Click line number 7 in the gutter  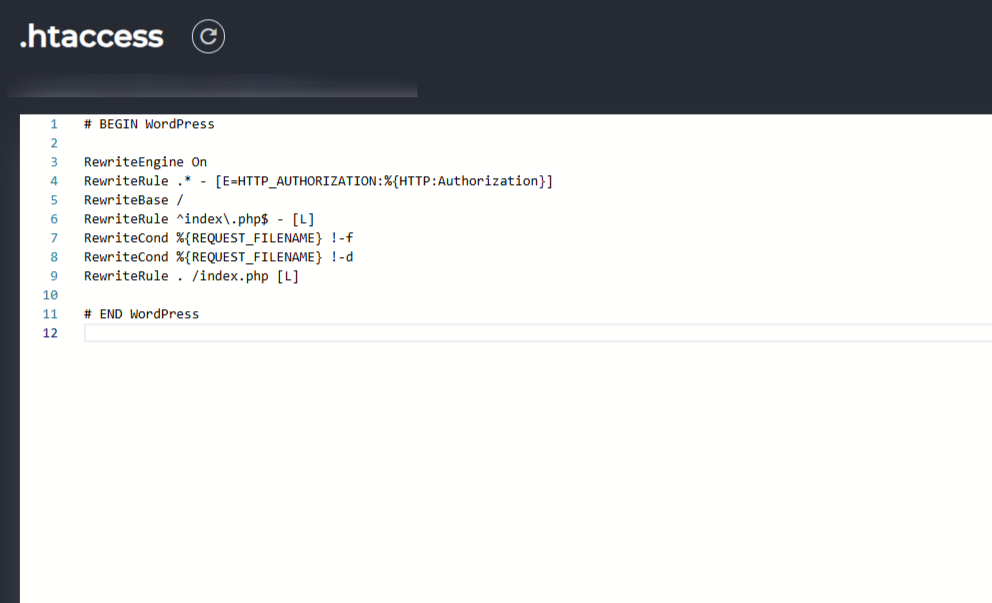pyautogui.click(x=54, y=238)
